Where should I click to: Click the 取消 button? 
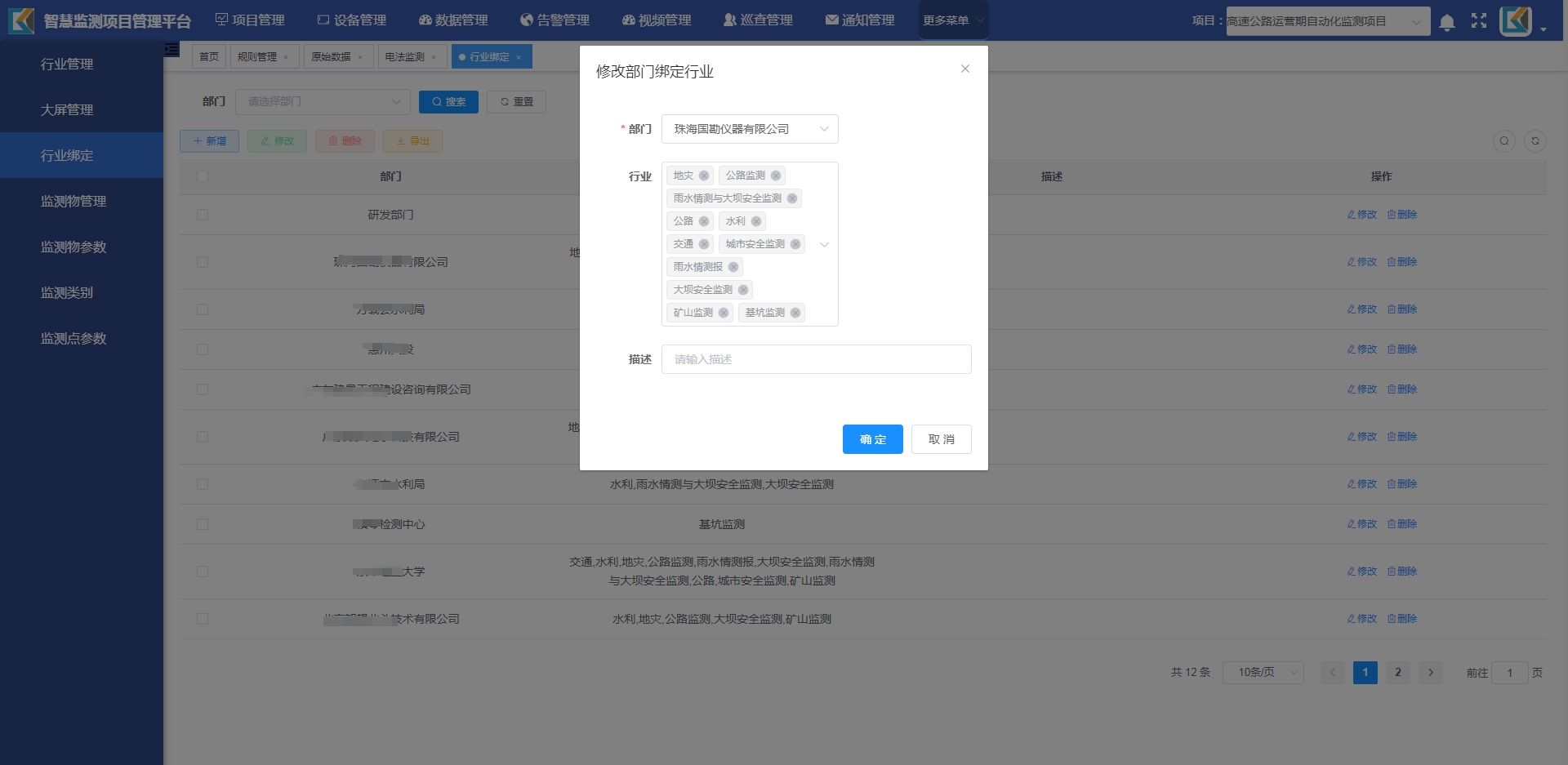tap(941, 439)
